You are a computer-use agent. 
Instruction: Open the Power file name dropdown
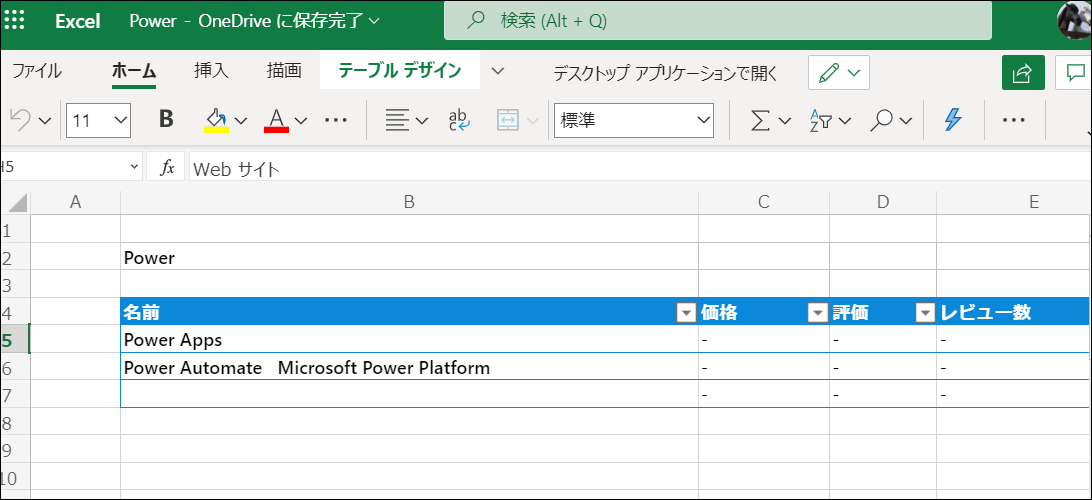(x=254, y=20)
